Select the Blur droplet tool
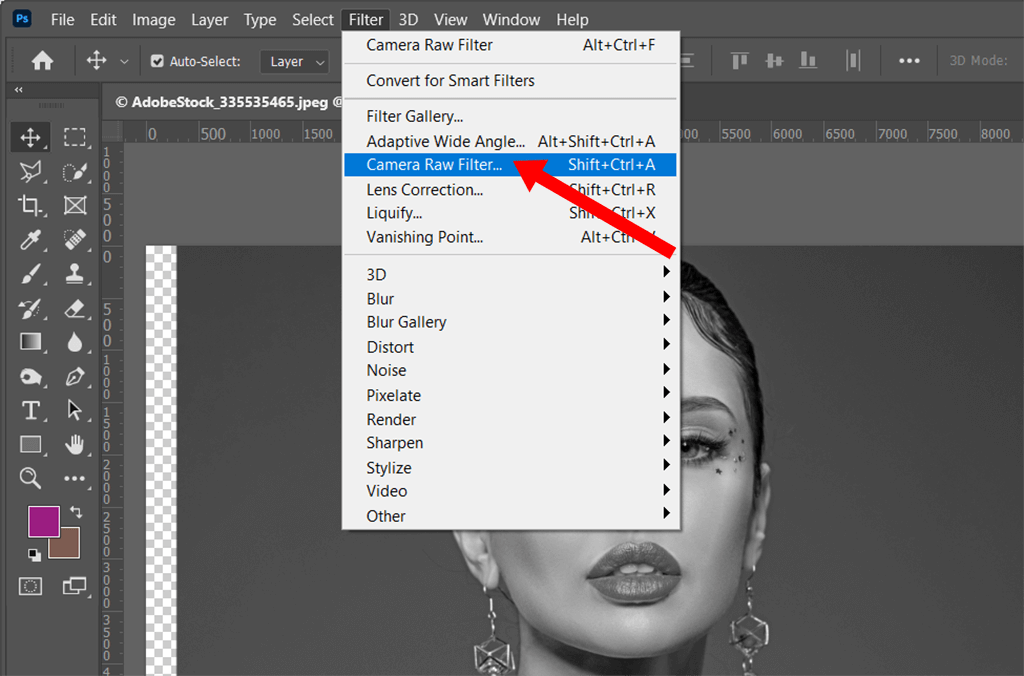1024x676 pixels. 74,342
